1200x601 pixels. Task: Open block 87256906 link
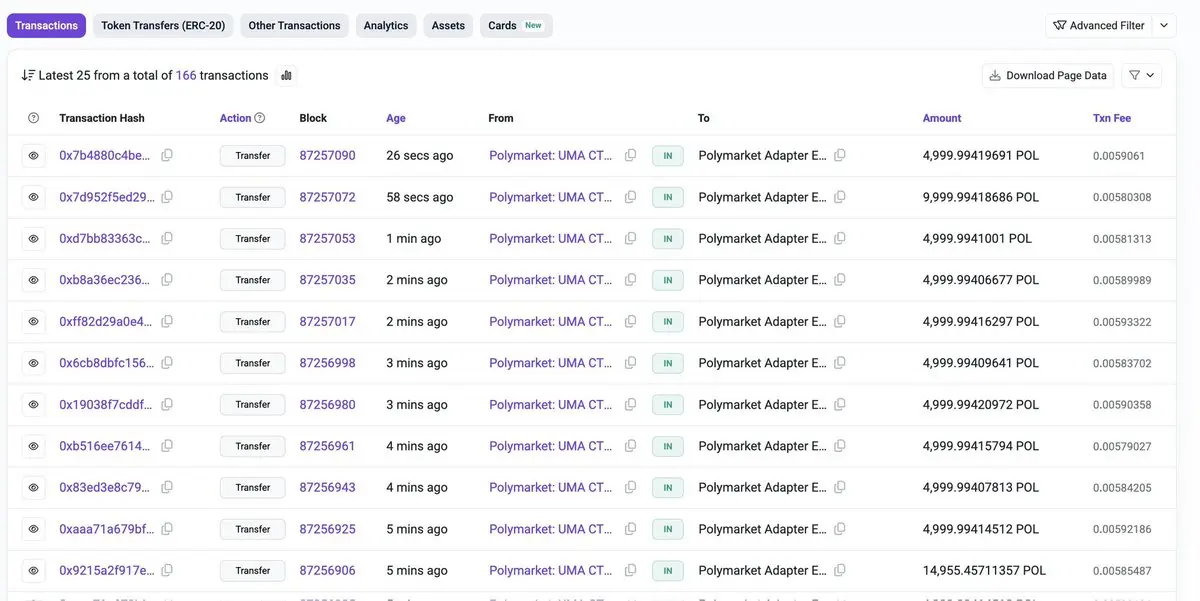point(327,570)
